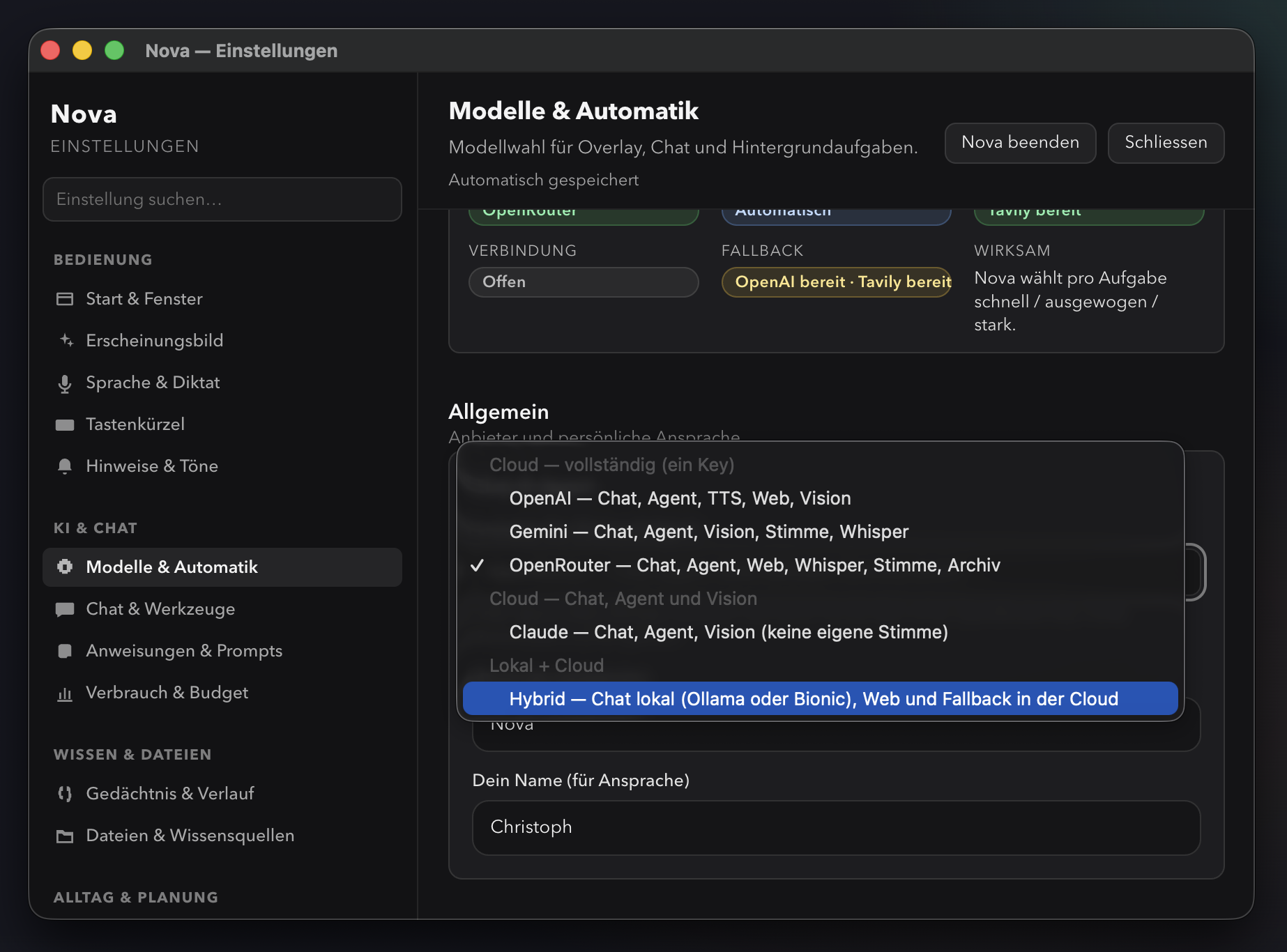Click the green zoom window button

114,50
